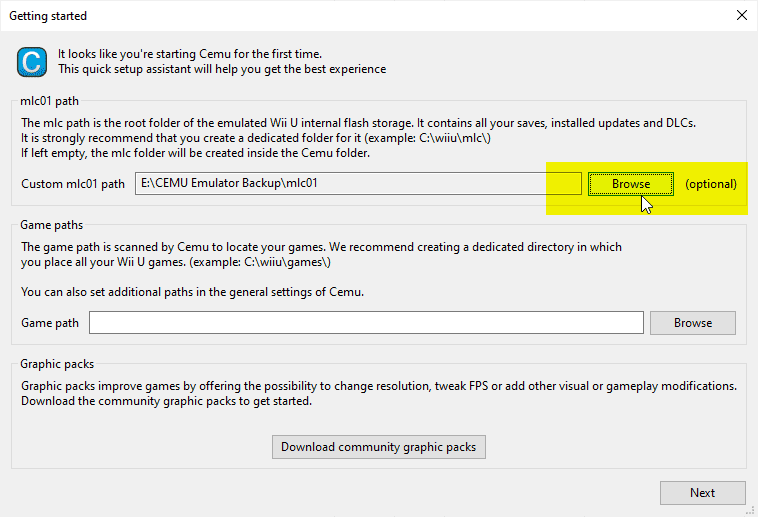Click the graphic packs description text
The image size is (758, 517).
tap(378, 393)
